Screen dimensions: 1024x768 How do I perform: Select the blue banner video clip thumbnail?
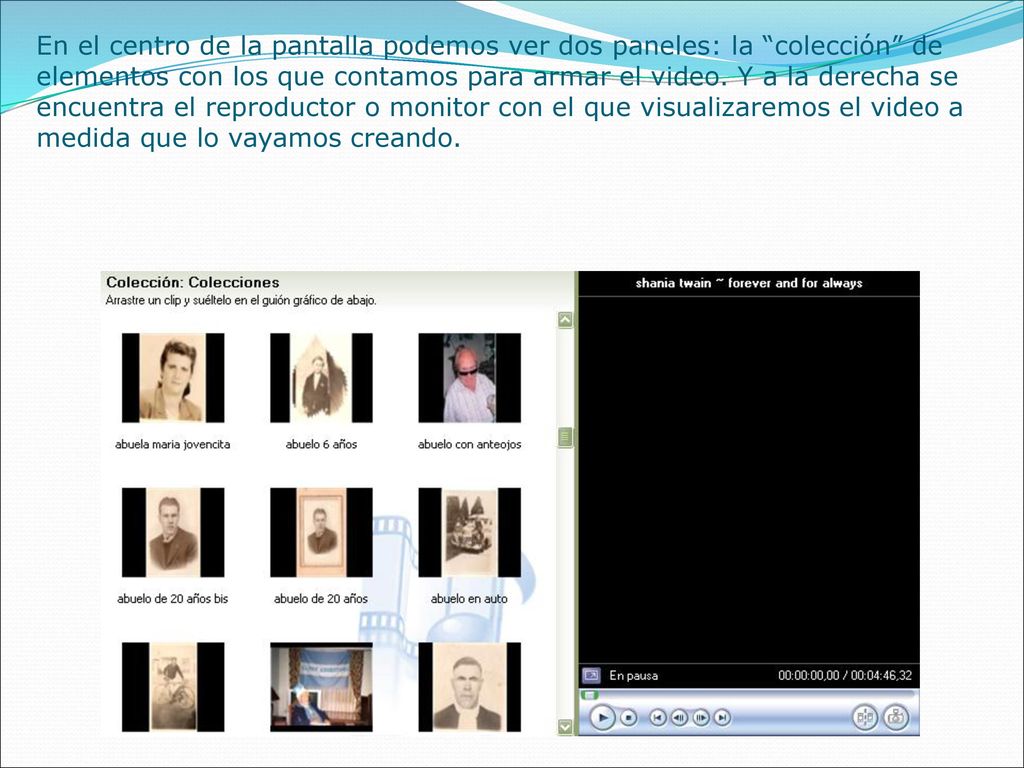tap(321, 686)
